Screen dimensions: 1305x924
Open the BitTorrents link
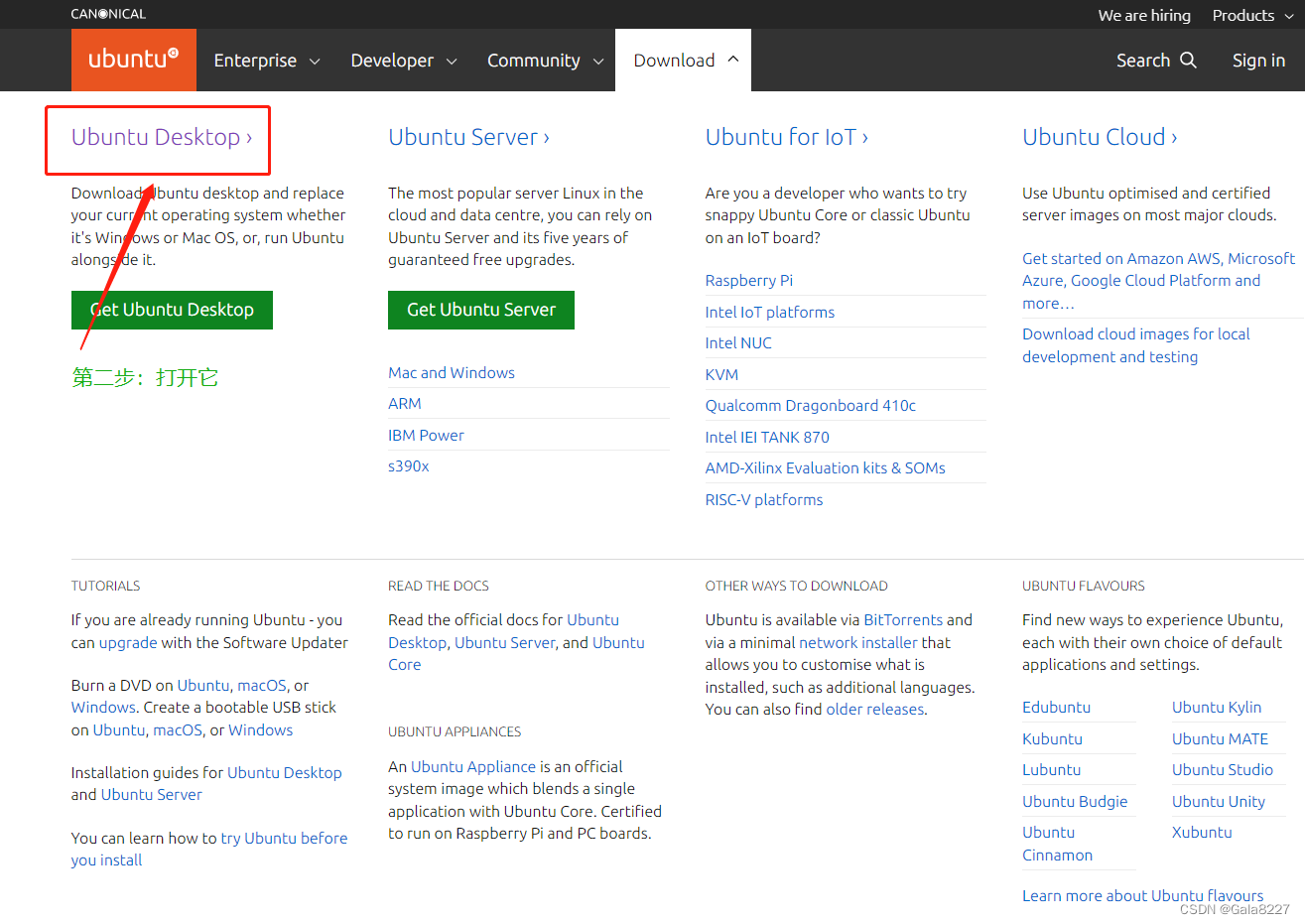click(x=903, y=619)
